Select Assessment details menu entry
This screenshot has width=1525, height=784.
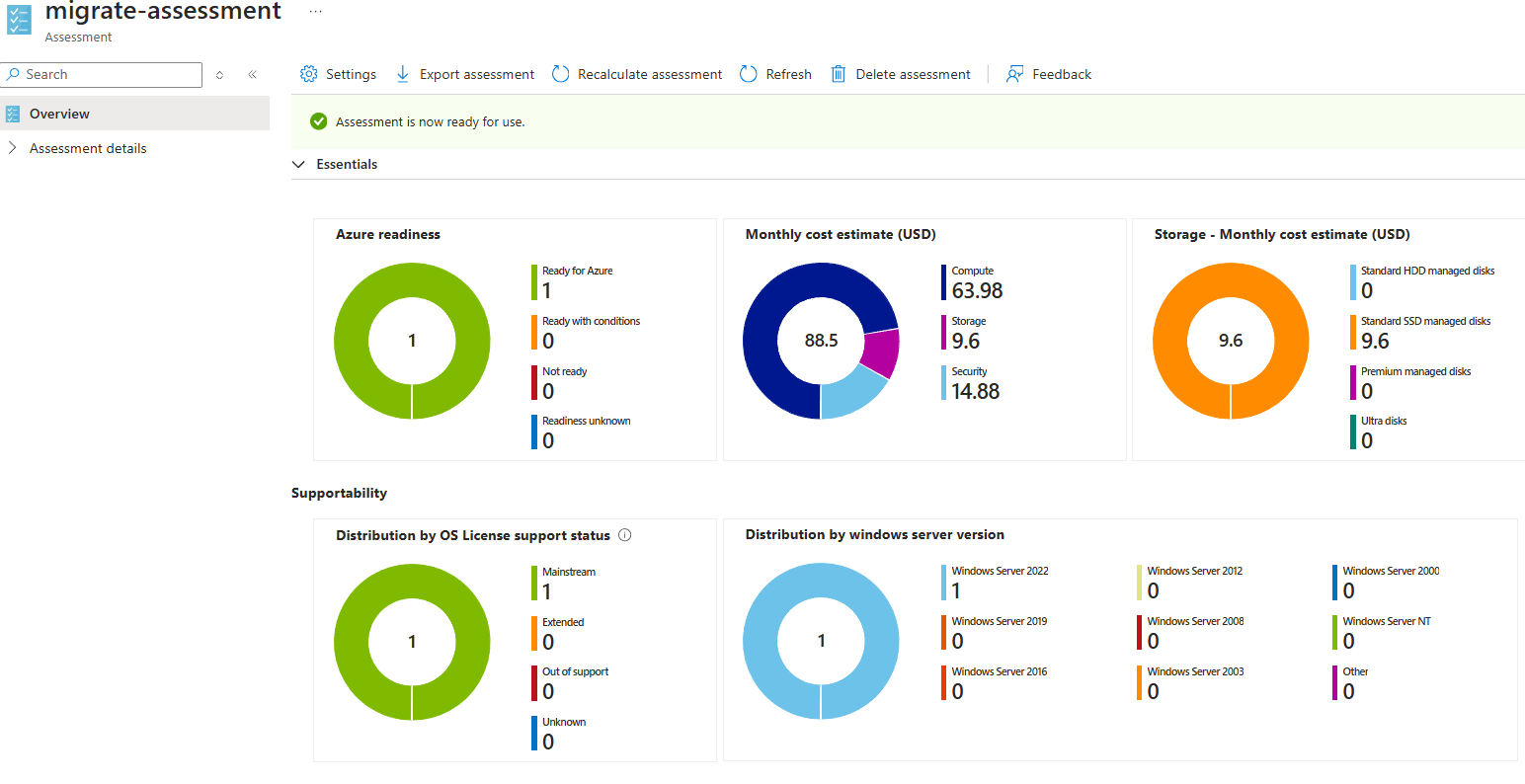(88, 148)
